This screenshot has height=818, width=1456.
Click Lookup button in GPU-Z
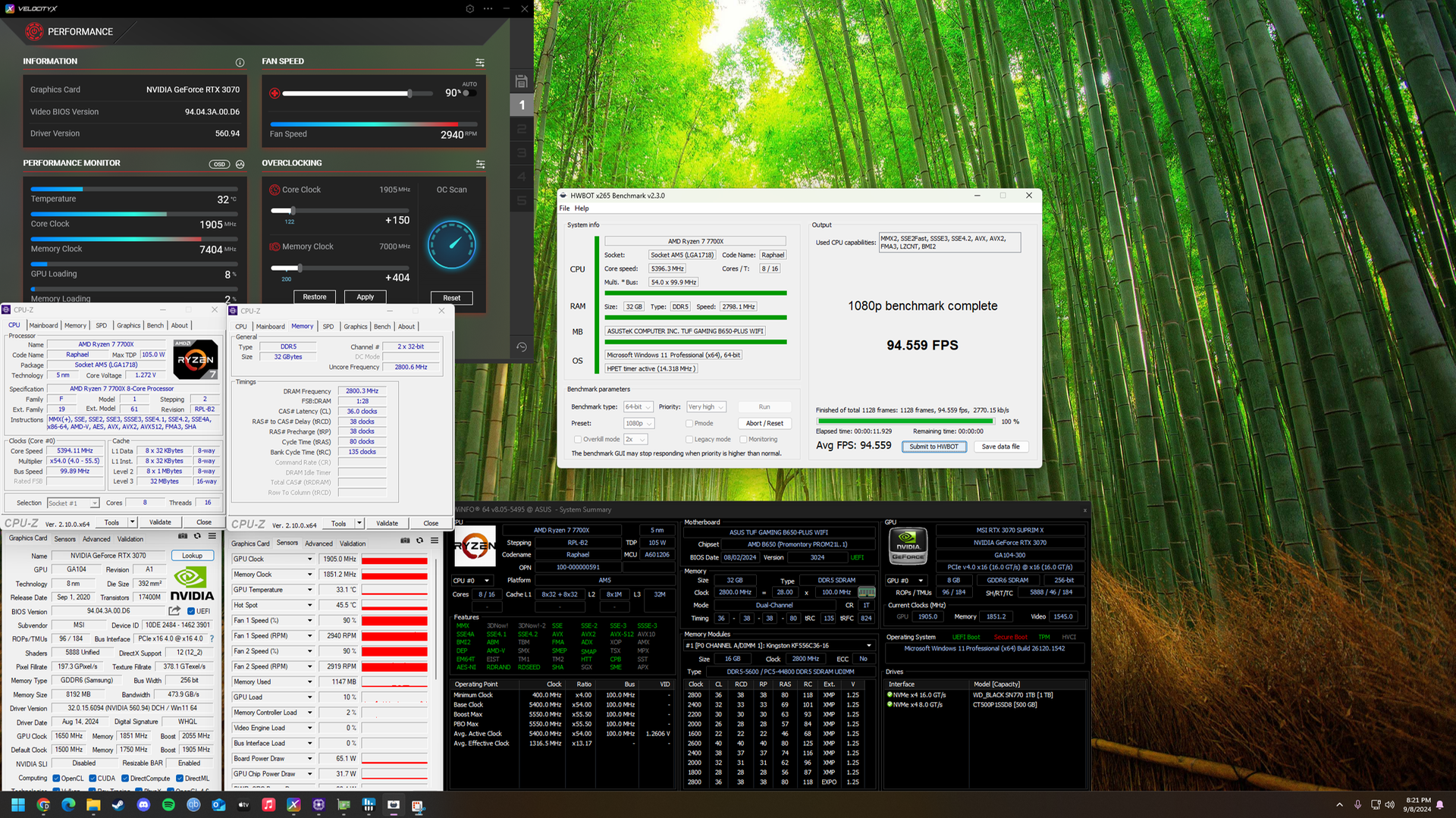(192, 556)
